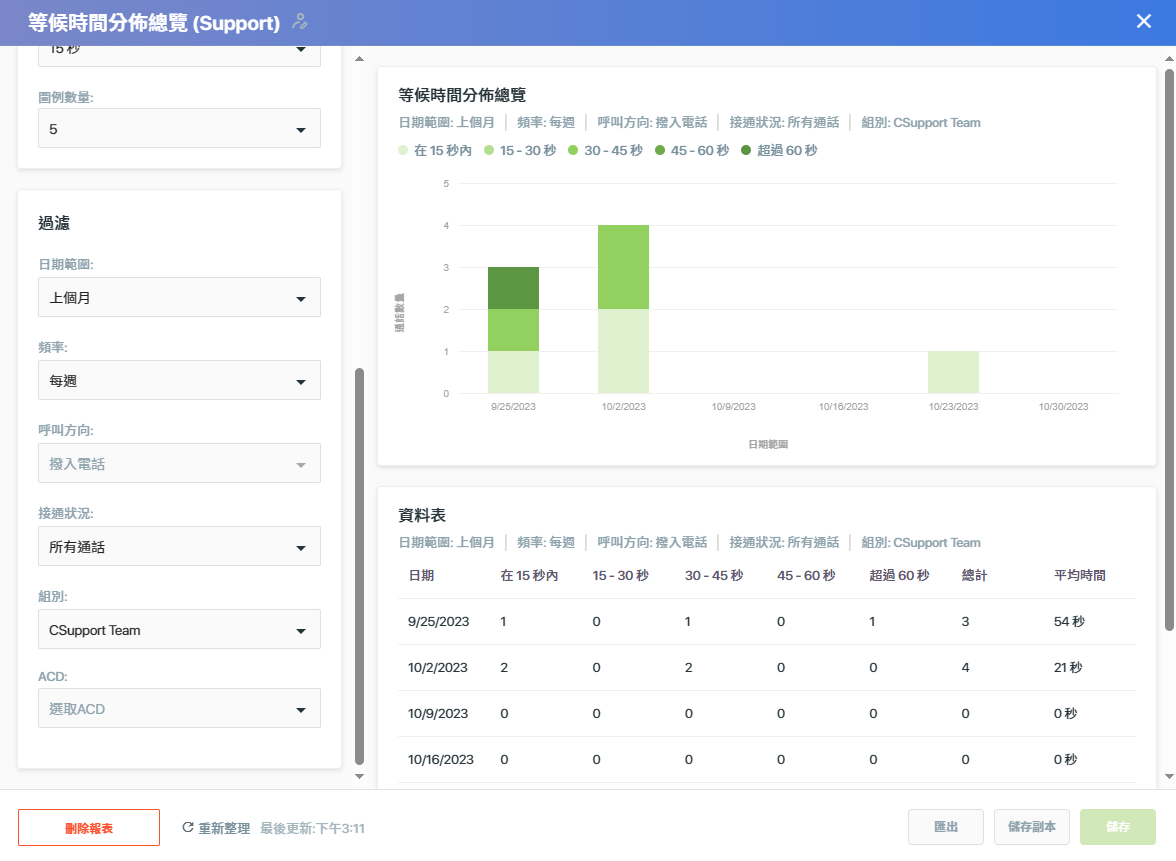Click the 重新整理 link
1176x861 pixels.
[x=224, y=828]
